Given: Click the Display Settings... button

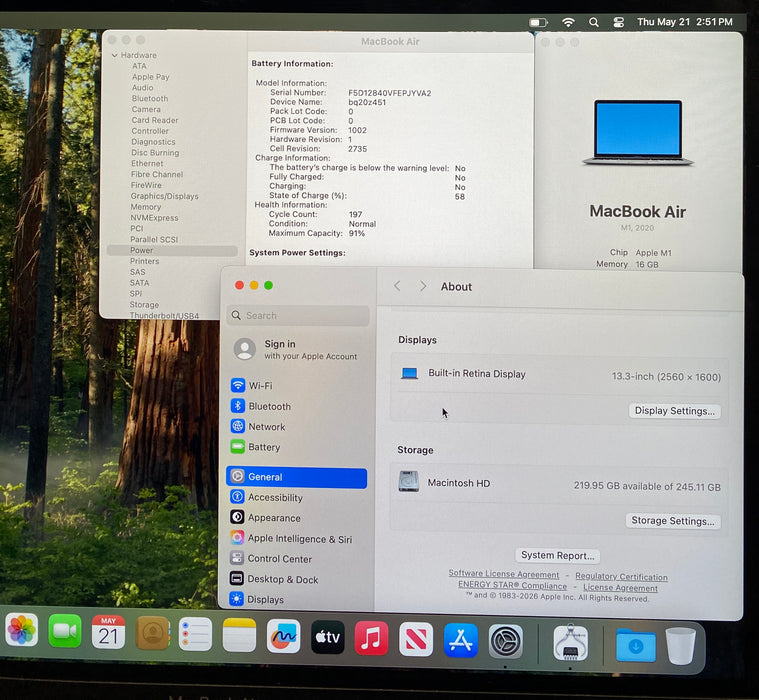Looking at the screenshot, I should tap(674, 411).
